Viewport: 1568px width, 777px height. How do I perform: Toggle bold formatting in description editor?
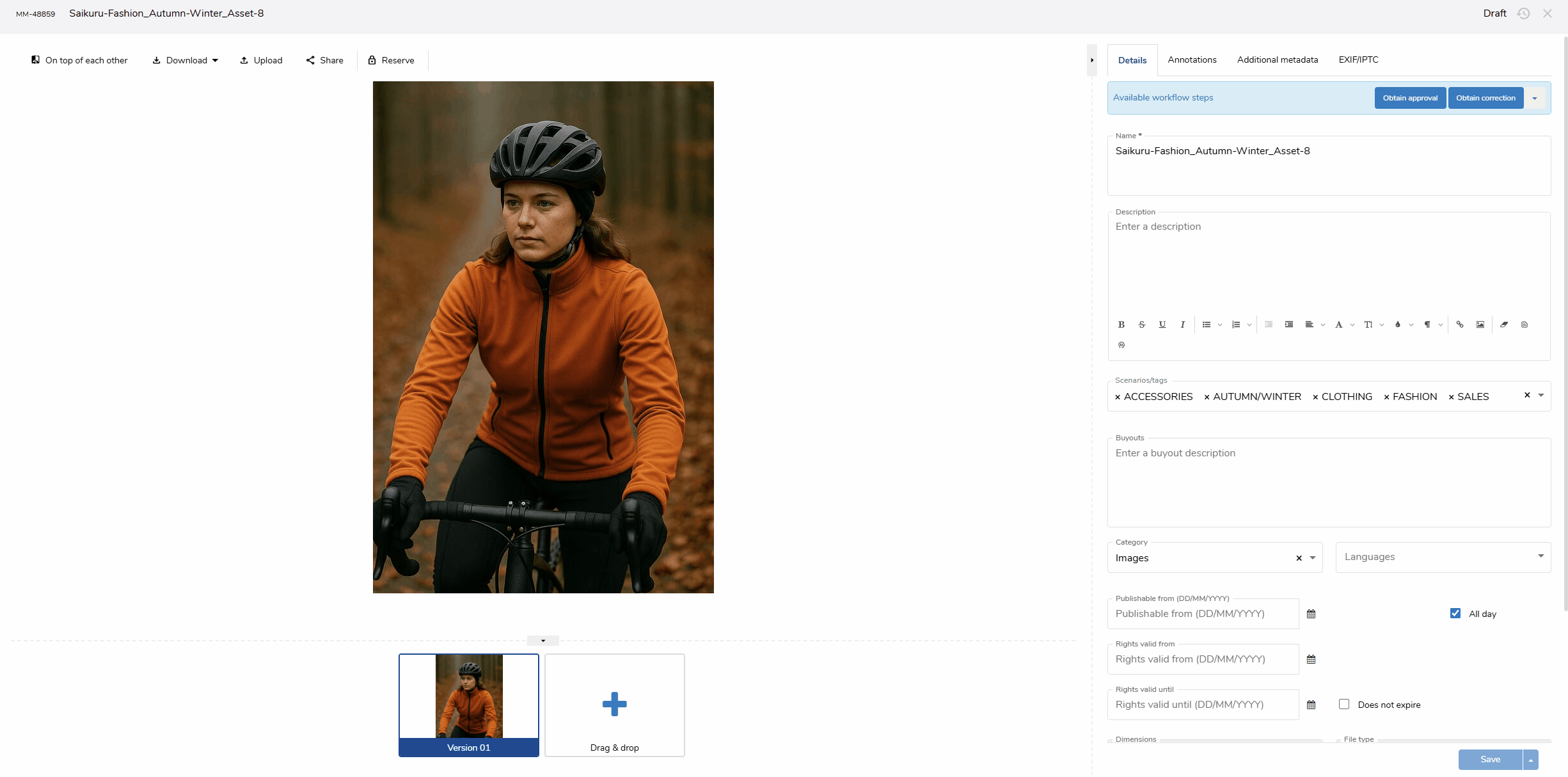(x=1121, y=324)
